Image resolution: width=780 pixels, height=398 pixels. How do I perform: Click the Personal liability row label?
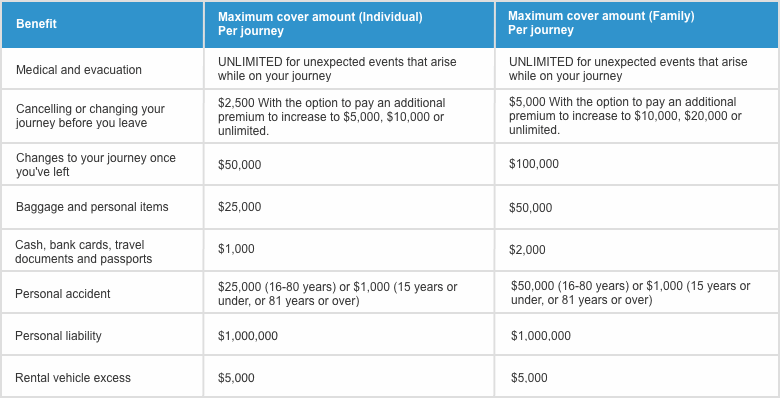click(58, 336)
